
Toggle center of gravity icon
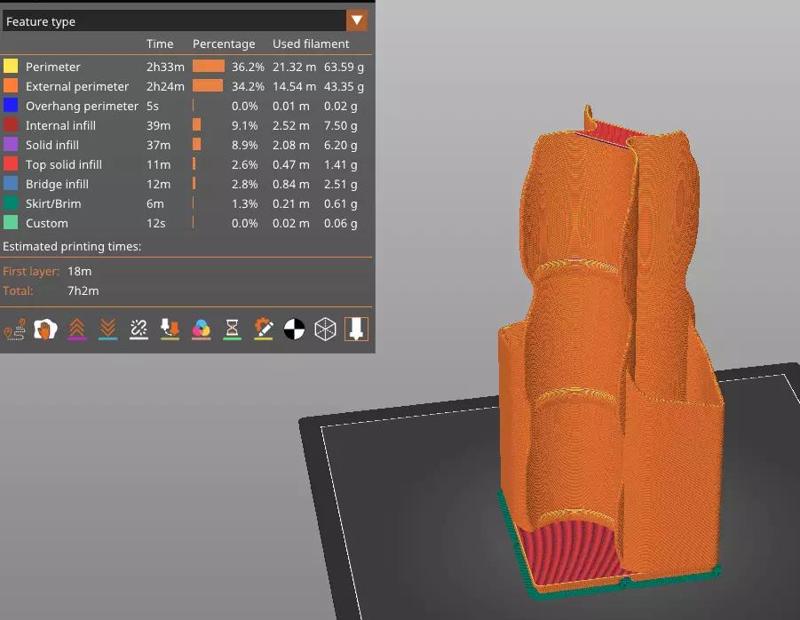pos(294,329)
